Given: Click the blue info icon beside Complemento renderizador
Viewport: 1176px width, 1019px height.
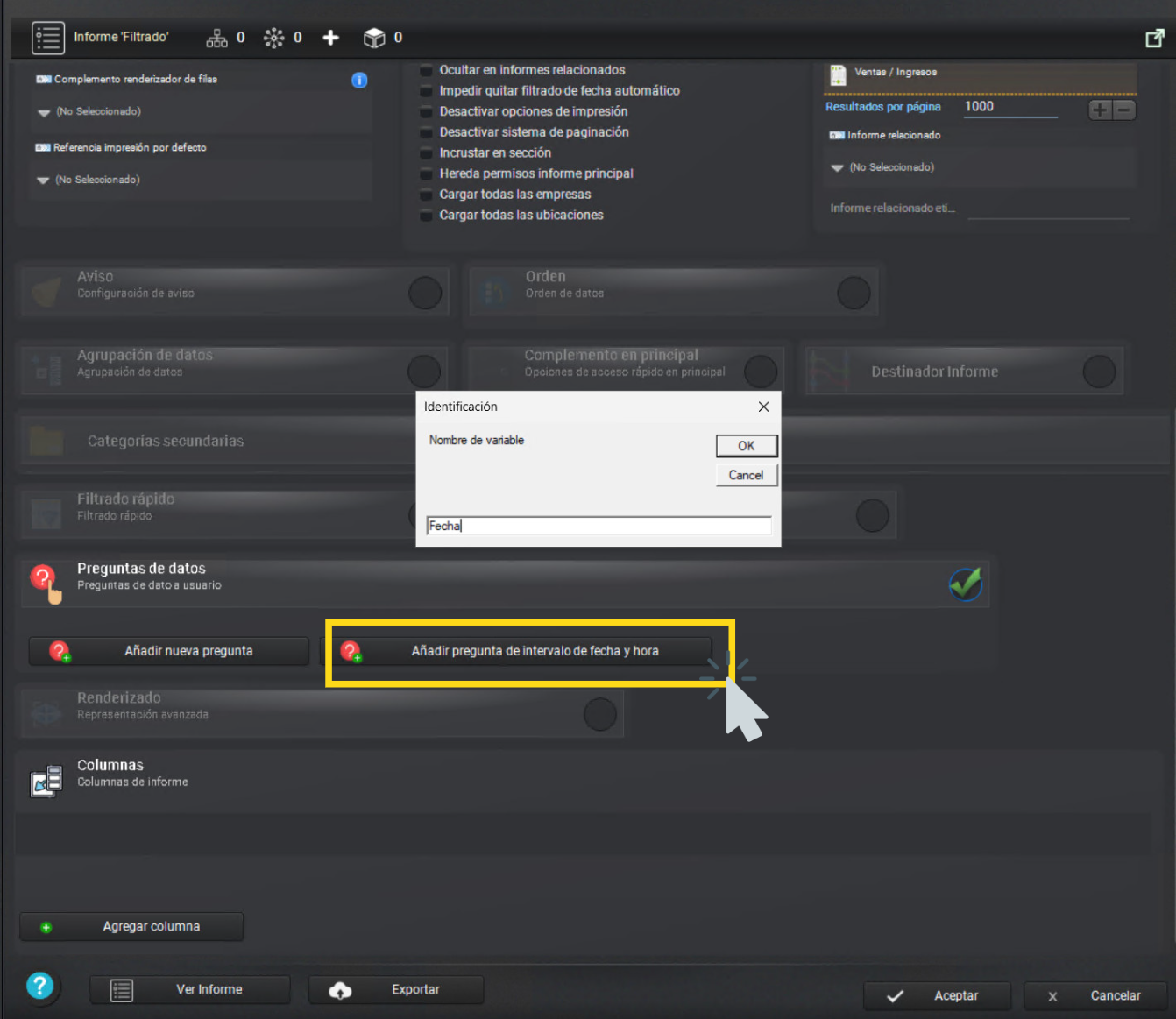Looking at the screenshot, I should click(359, 80).
